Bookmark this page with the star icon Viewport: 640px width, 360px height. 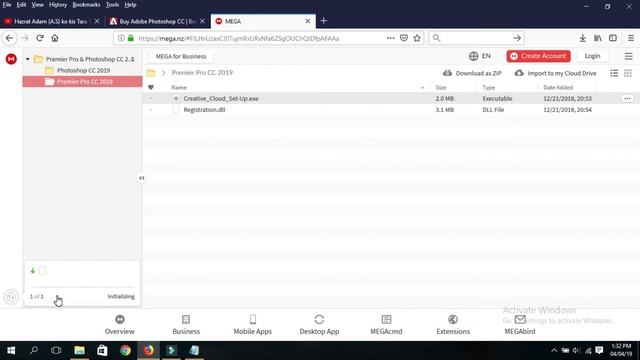[417, 38]
